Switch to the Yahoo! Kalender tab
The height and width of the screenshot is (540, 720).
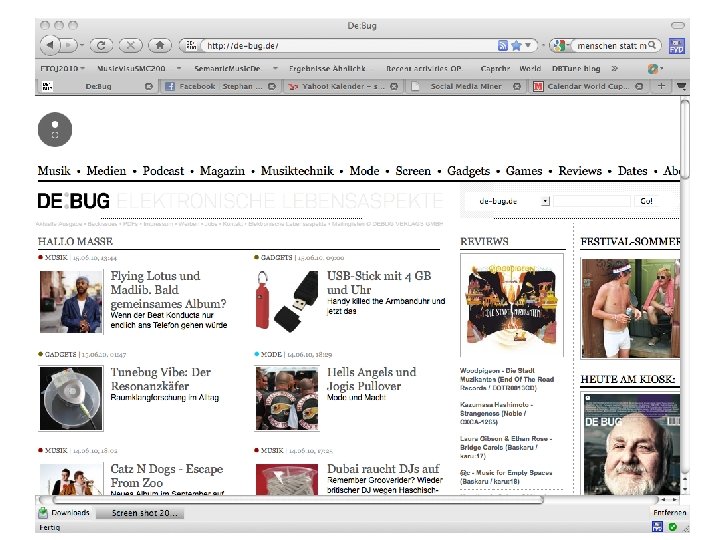[343, 86]
